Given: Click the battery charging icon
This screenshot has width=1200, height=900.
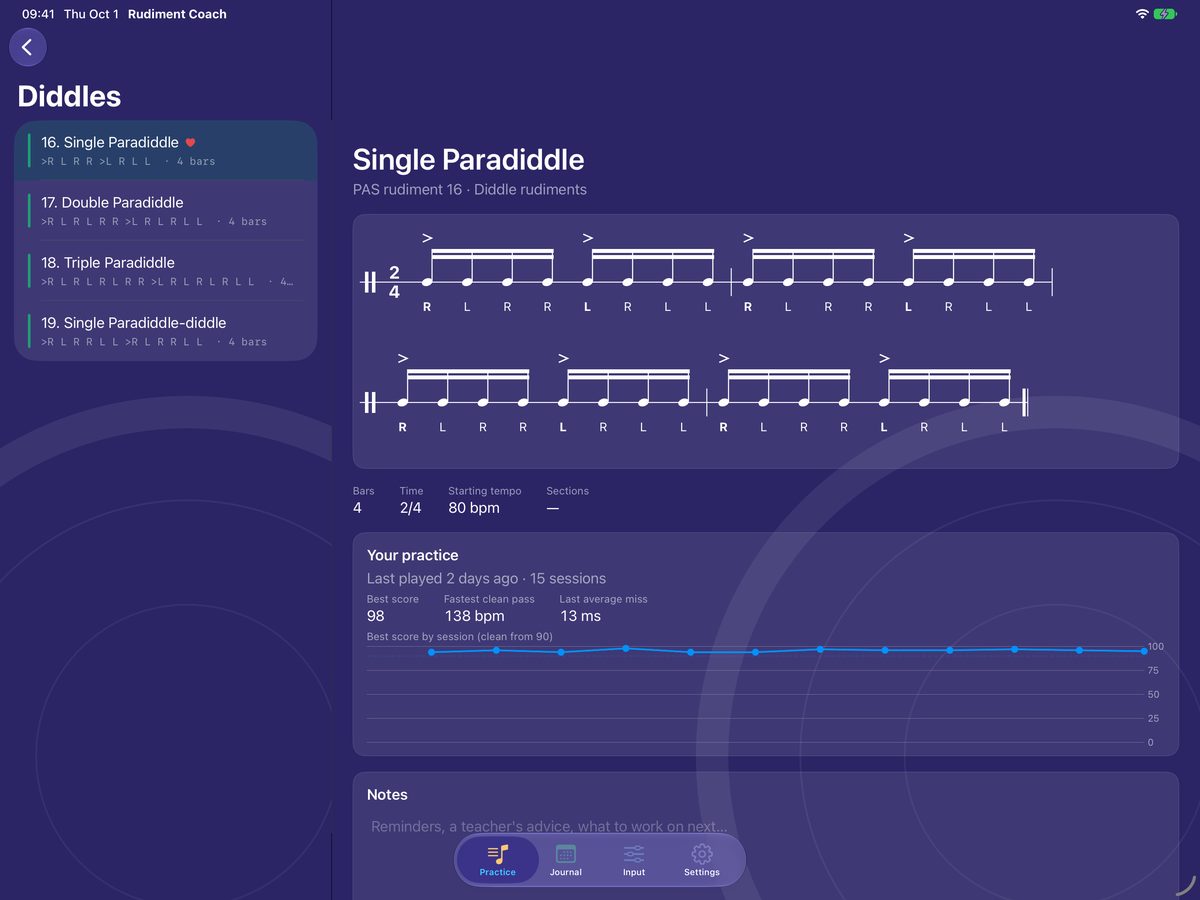Looking at the screenshot, I should point(1166,14).
